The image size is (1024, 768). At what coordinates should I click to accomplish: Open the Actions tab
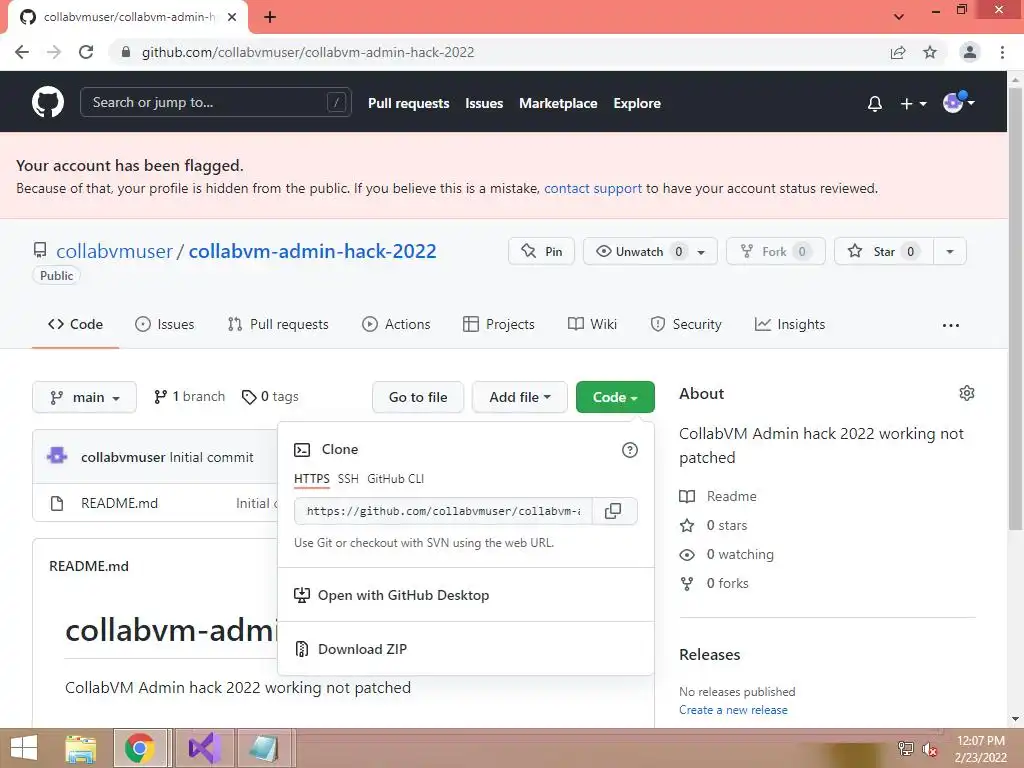(x=396, y=325)
